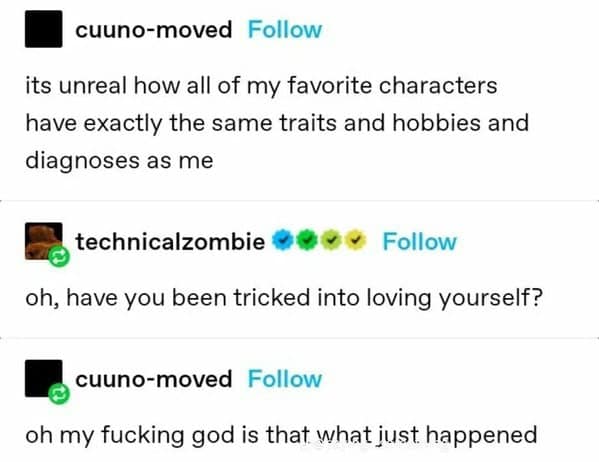Open cuuno-moved username on the last reblog

pos(154,379)
